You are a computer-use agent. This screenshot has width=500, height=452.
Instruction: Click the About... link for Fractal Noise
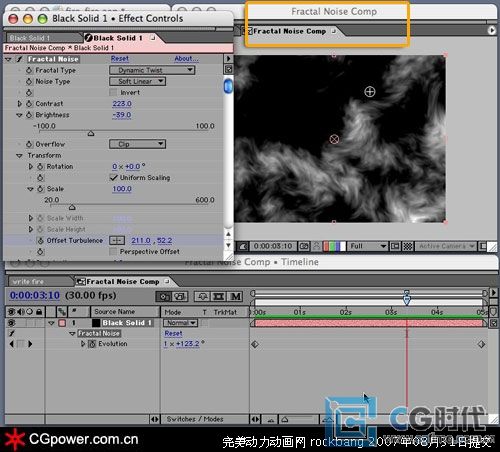186,59
